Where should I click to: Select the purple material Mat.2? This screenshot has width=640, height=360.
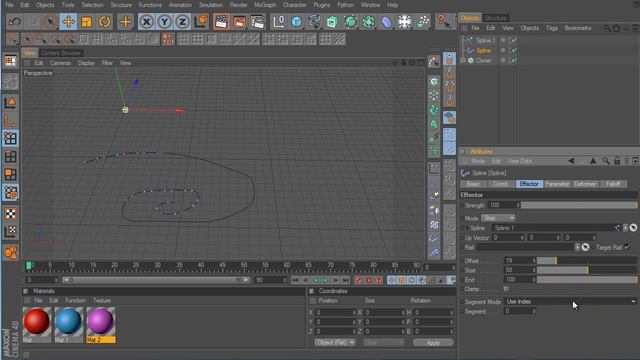click(100, 322)
